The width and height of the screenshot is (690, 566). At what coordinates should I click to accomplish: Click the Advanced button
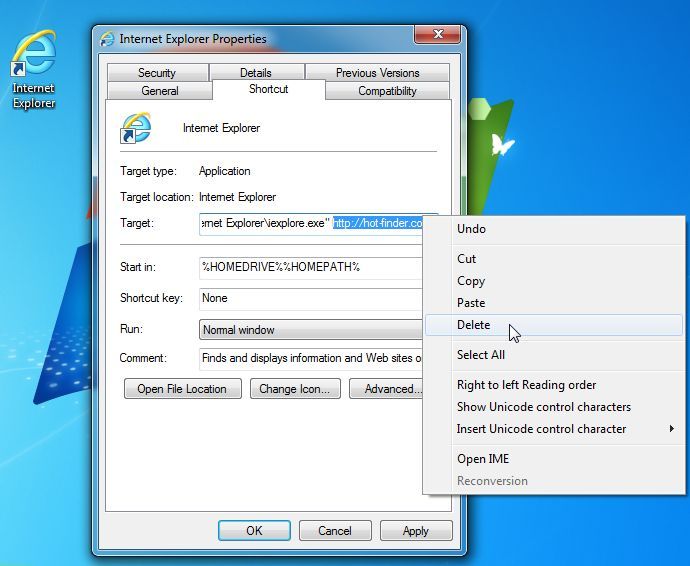tap(386, 389)
